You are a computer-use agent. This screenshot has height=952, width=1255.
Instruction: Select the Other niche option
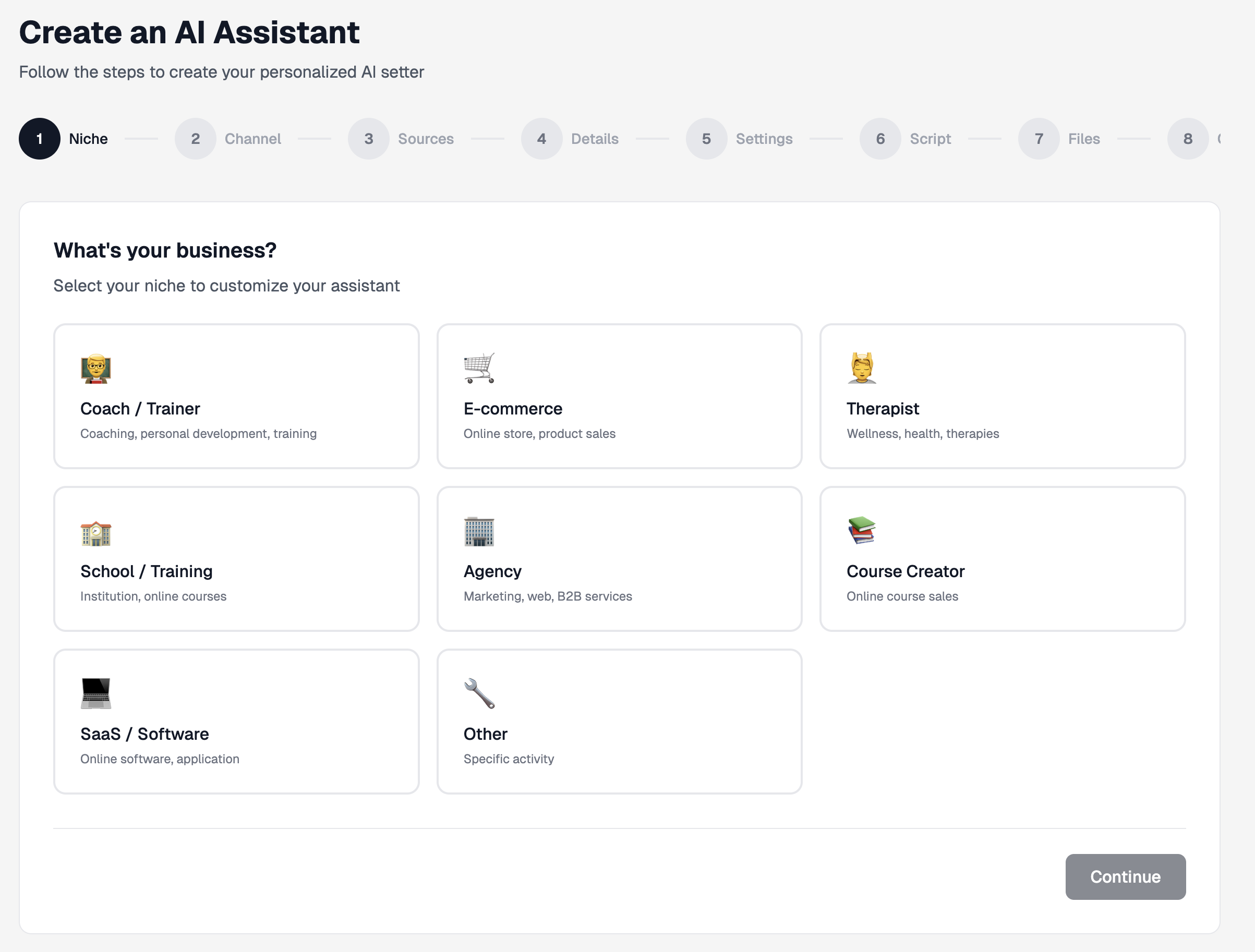pyautogui.click(x=619, y=721)
